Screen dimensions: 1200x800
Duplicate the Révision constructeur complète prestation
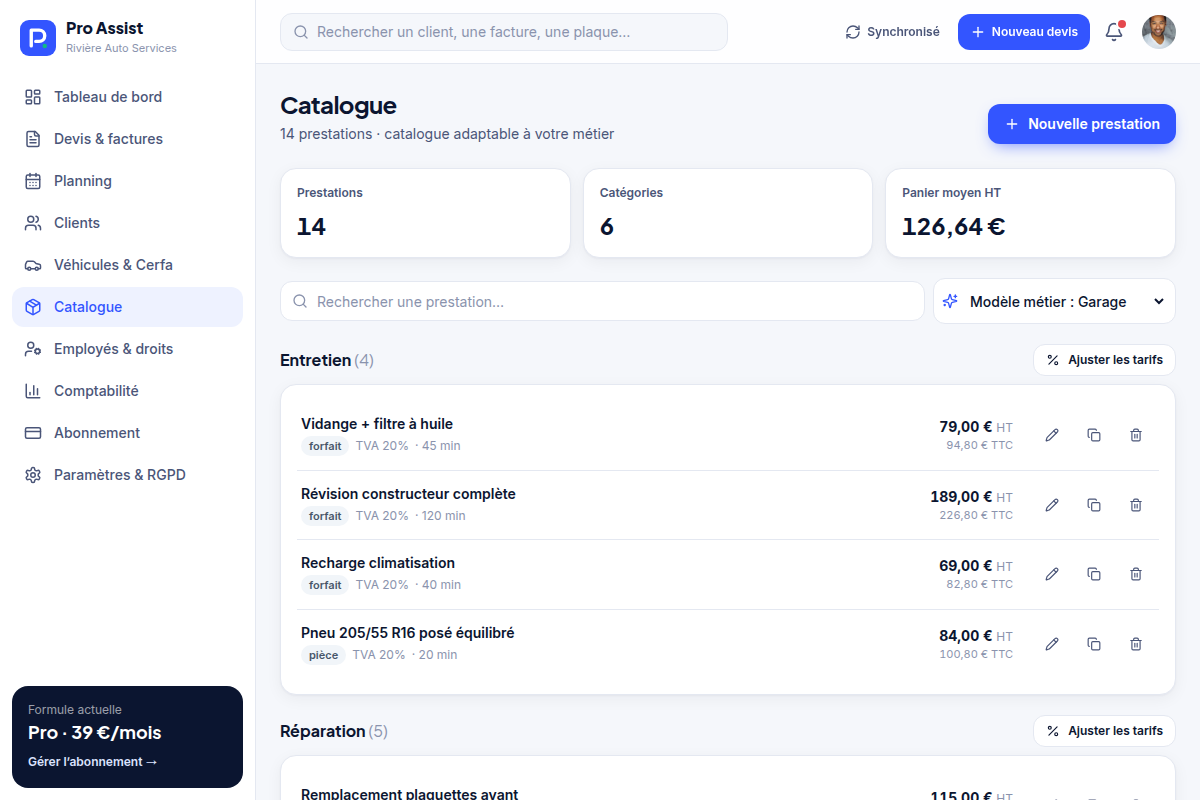pos(1094,505)
